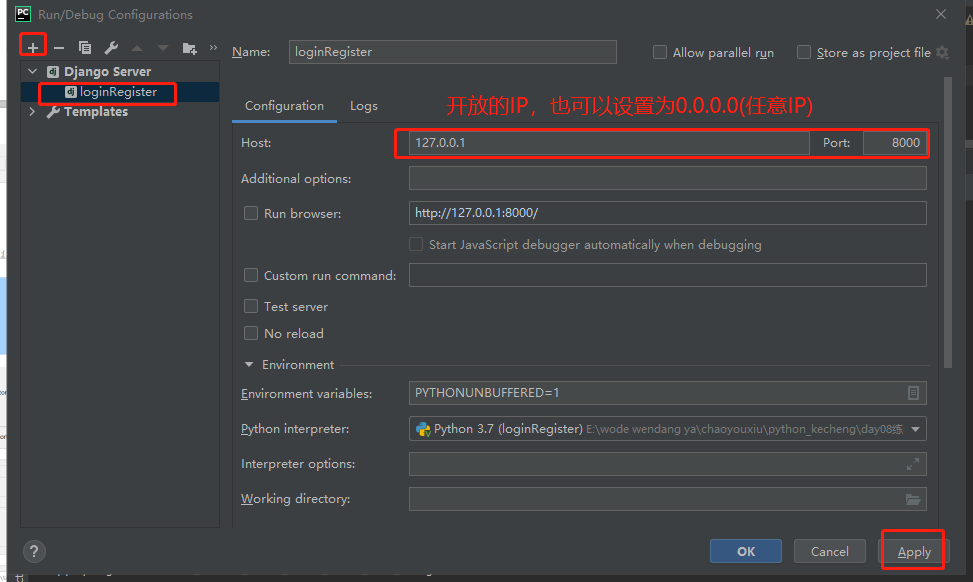The image size is (973, 582).
Task: Switch to the Configuration tab
Action: coord(284,106)
